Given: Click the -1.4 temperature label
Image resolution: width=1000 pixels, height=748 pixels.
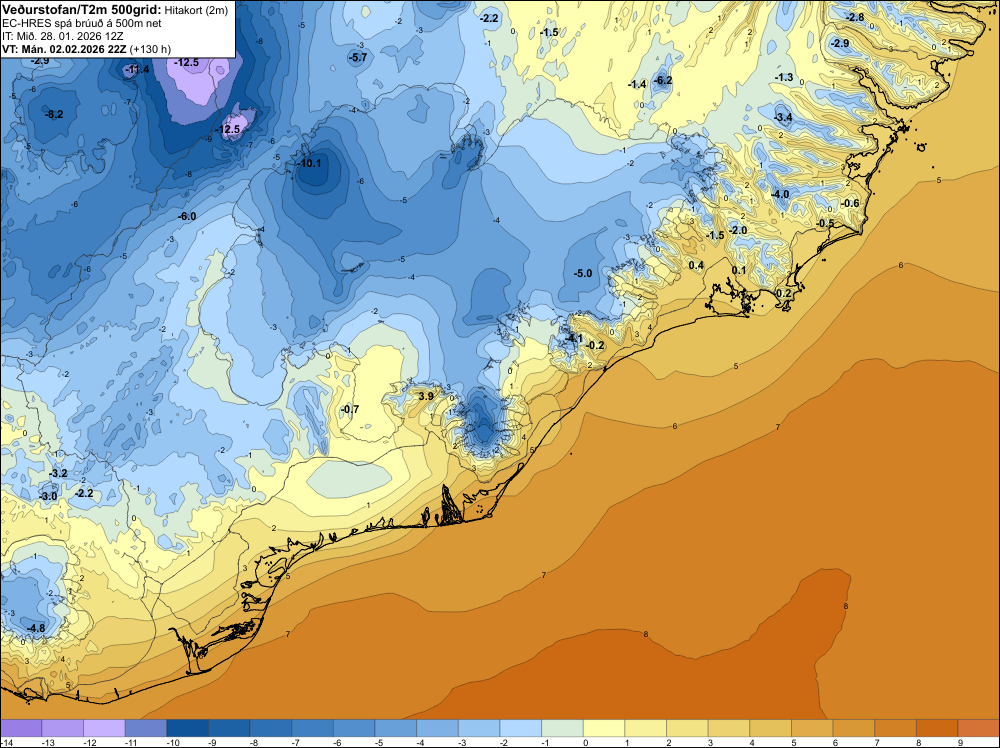Looking at the screenshot, I should (x=637, y=84).
